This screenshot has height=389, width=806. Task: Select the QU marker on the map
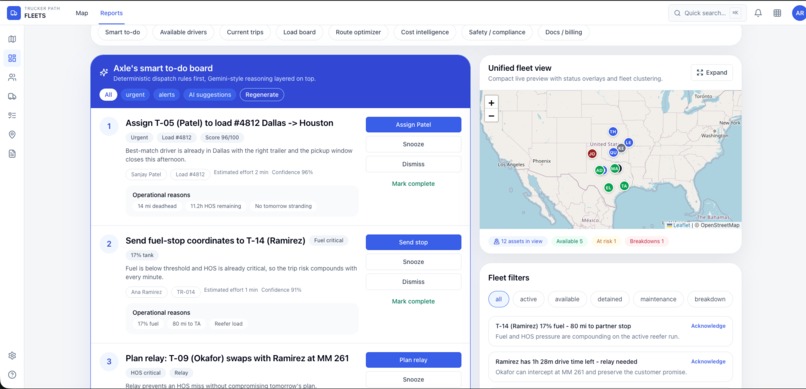[x=613, y=152]
